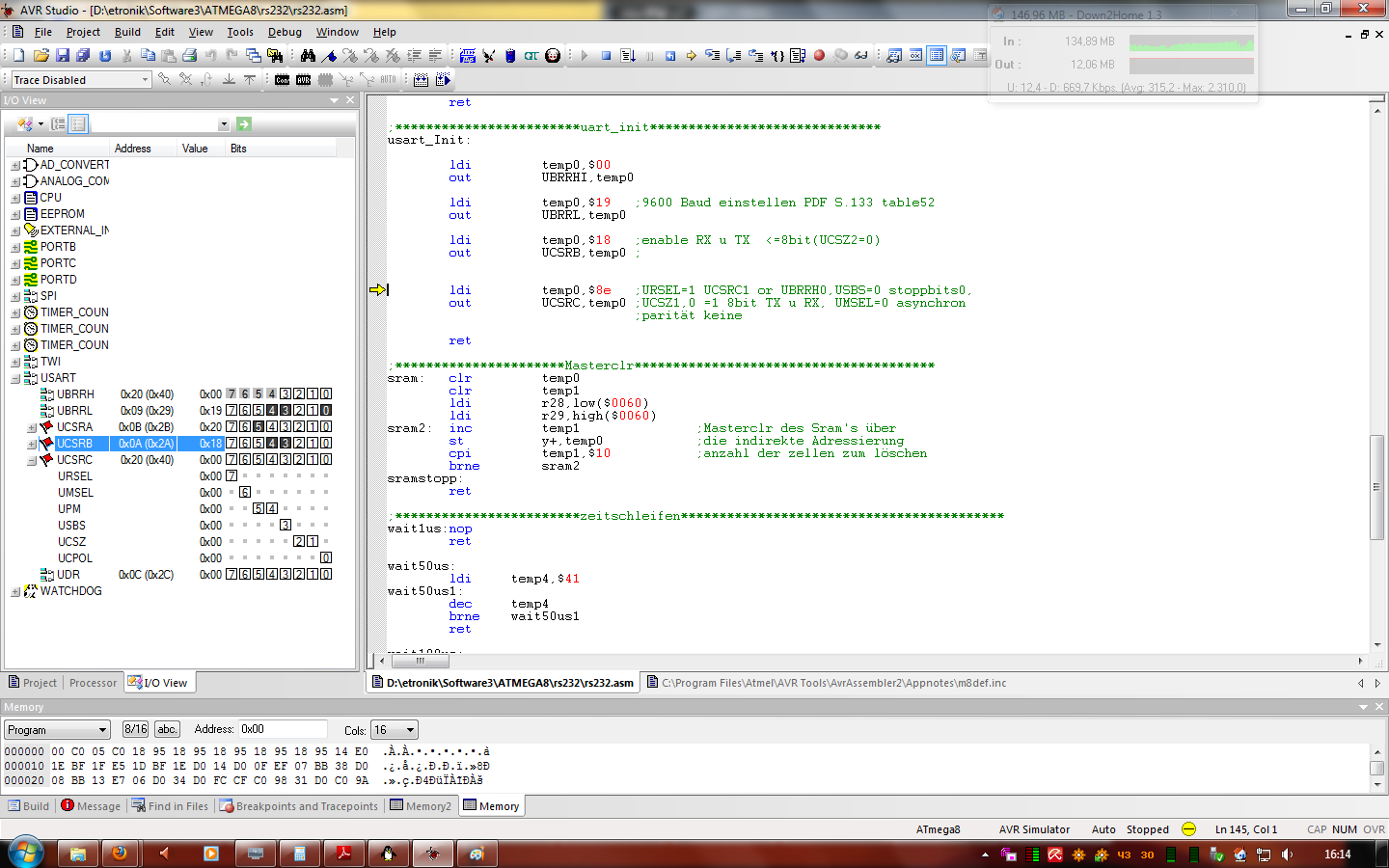Switch I/O View to flat list icon

pos(78,124)
